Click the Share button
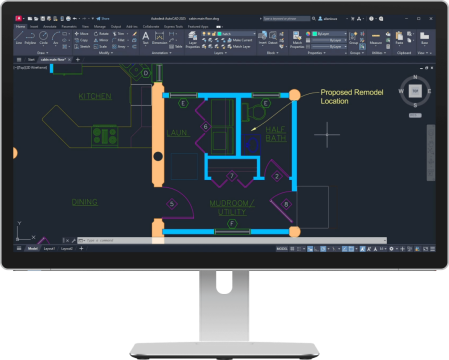This screenshot has height=360, width=449. pos(103,19)
